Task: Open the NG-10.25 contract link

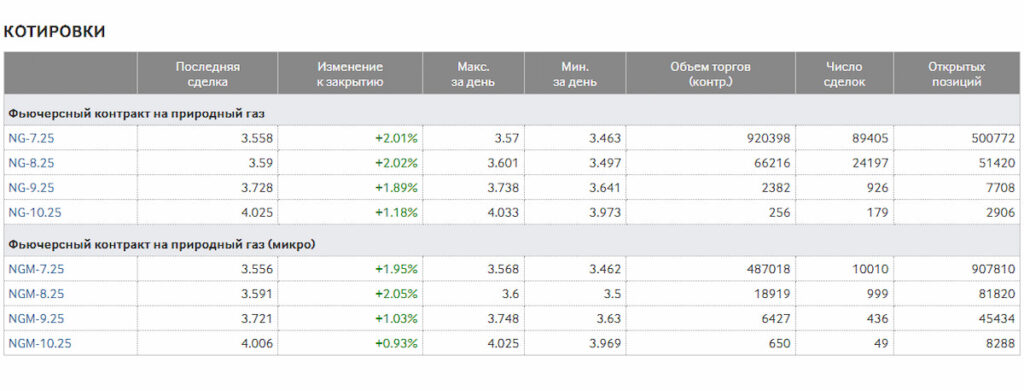Action: tap(35, 213)
